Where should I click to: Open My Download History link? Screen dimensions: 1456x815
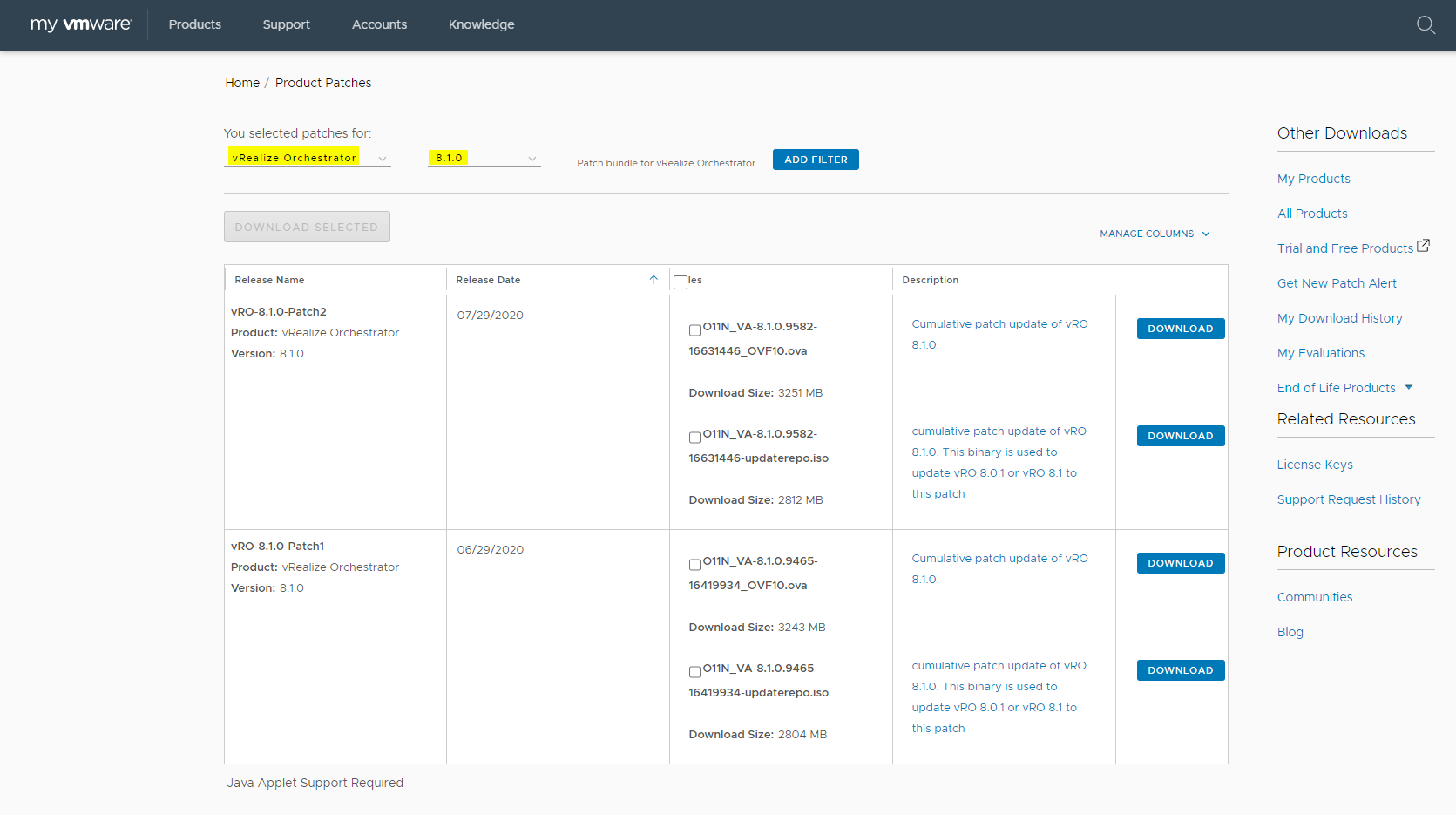pyautogui.click(x=1339, y=318)
